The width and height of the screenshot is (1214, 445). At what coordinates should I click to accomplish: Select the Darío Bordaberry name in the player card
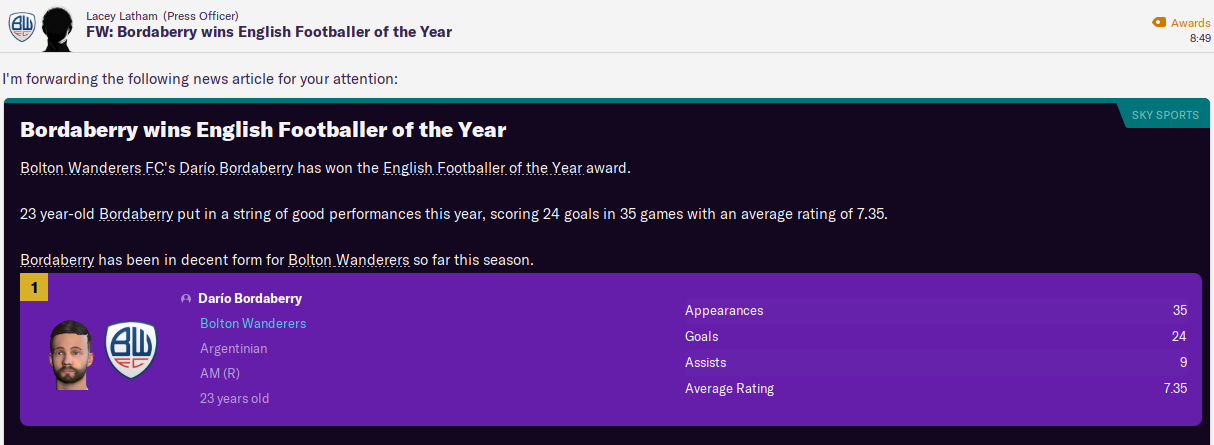[250, 299]
